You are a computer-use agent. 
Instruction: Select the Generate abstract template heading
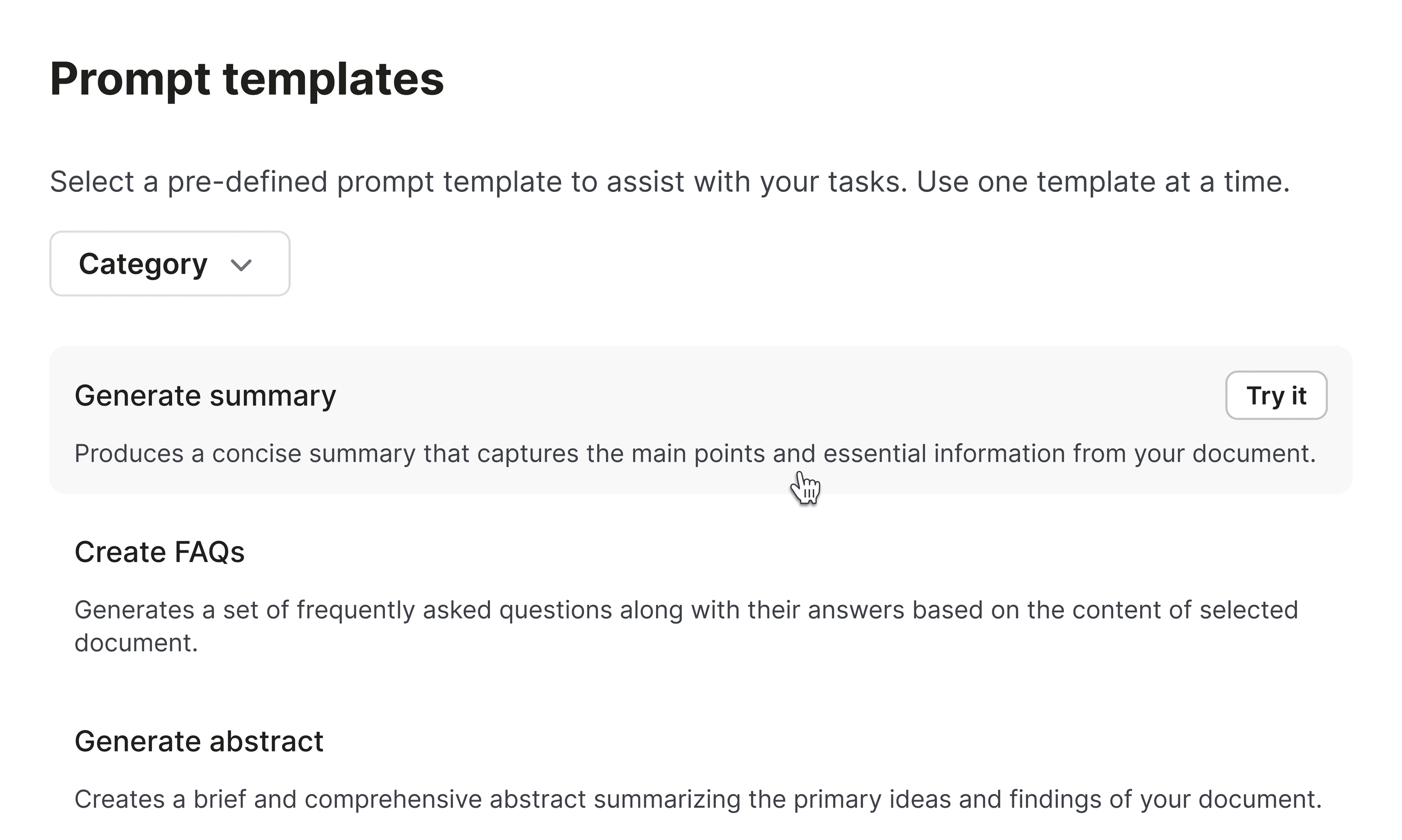199,741
